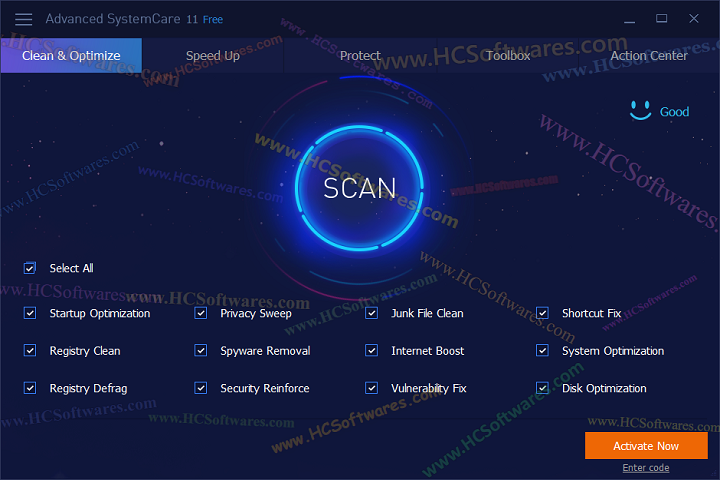Uncheck the Shortcut Fix option
The image size is (720, 480).
(x=542, y=313)
